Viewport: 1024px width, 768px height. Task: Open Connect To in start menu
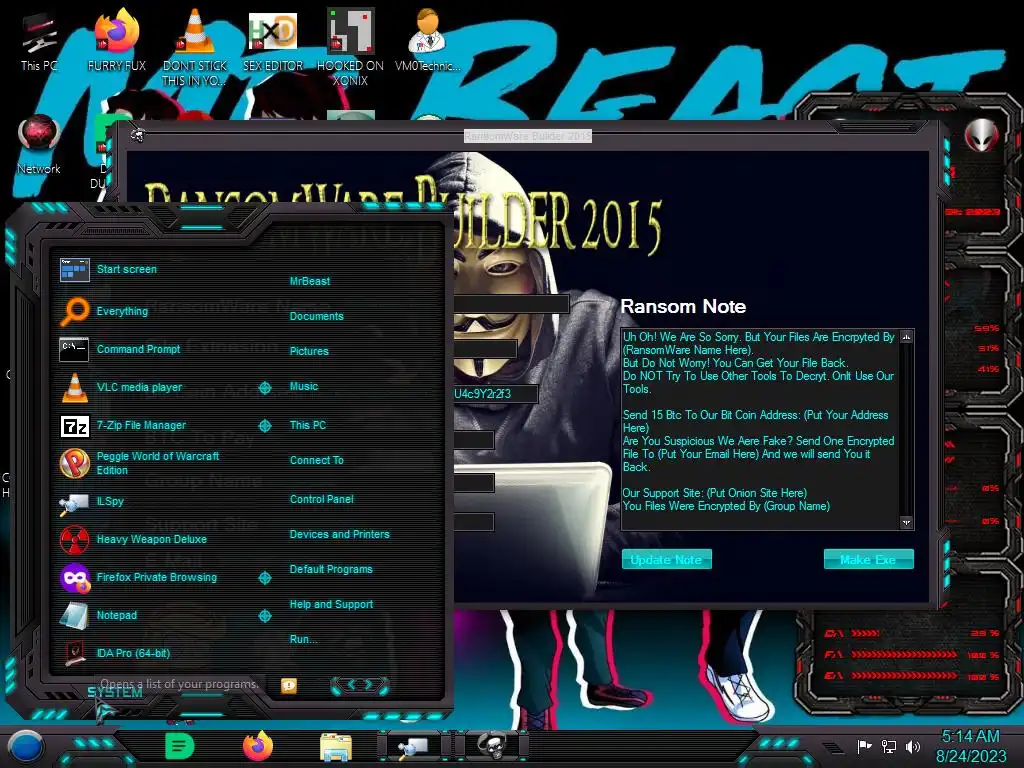click(316, 460)
